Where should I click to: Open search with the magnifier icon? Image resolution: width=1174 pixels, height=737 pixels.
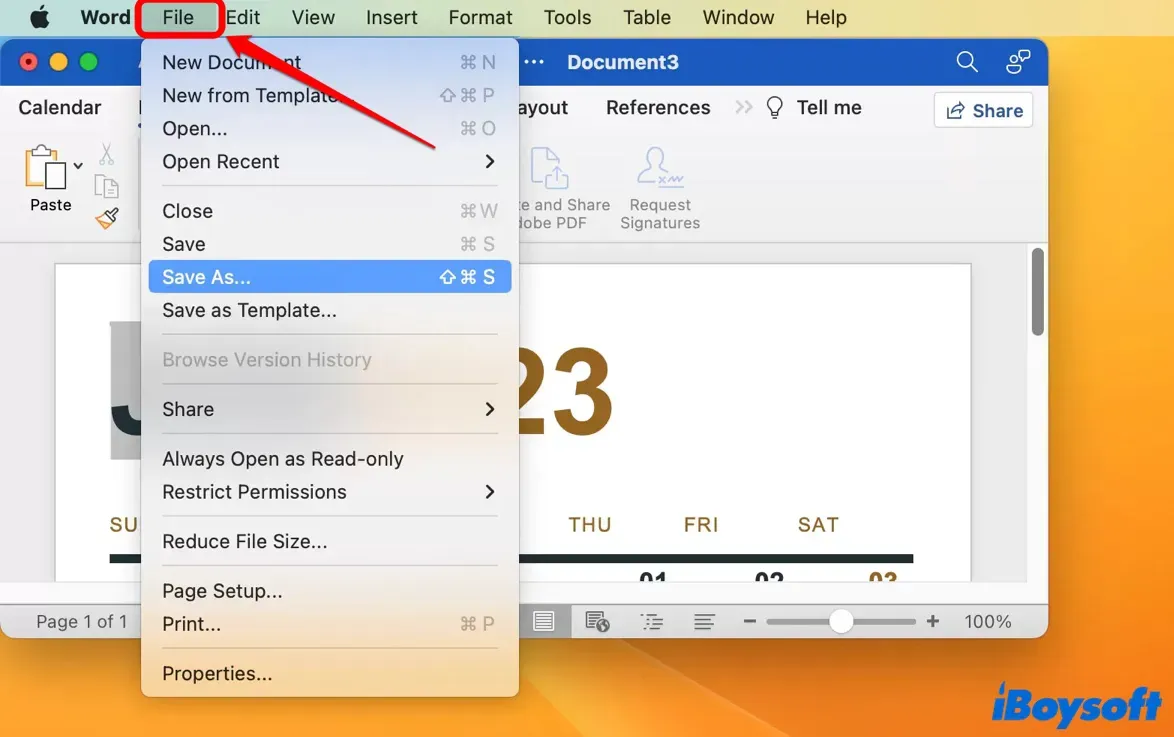click(967, 61)
